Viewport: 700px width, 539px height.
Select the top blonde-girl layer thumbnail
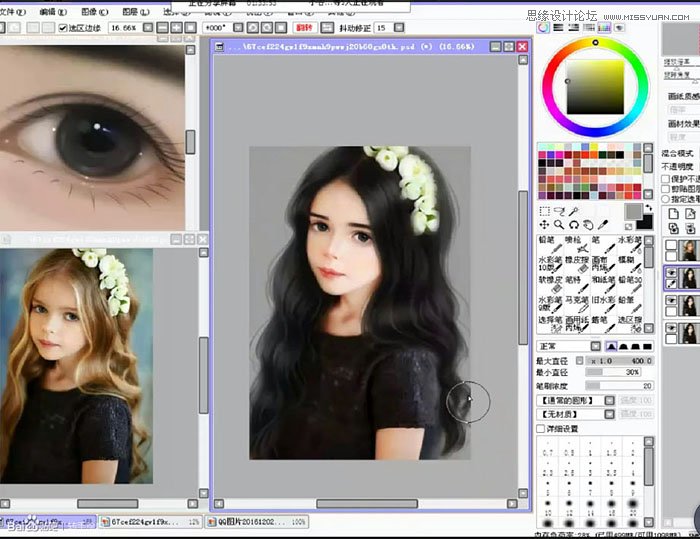coord(689,250)
